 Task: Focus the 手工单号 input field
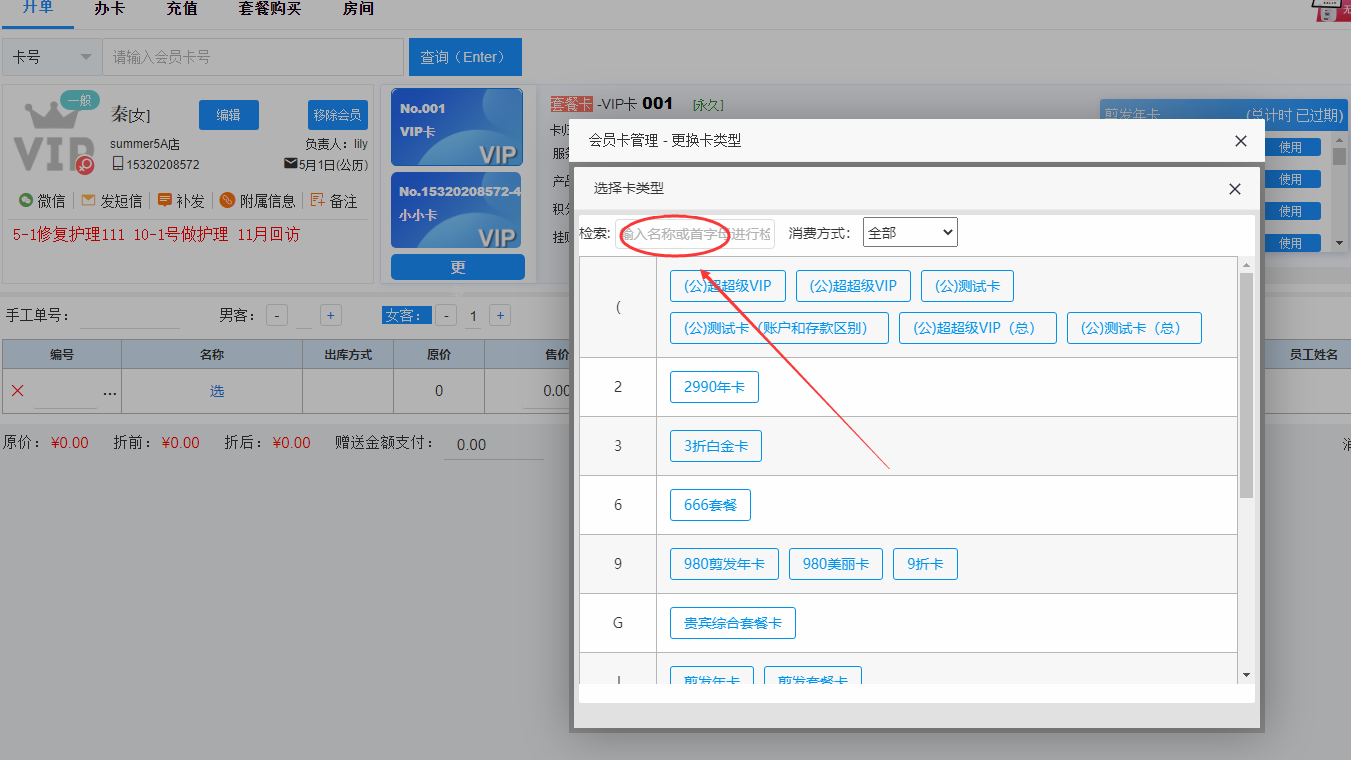(x=130, y=316)
